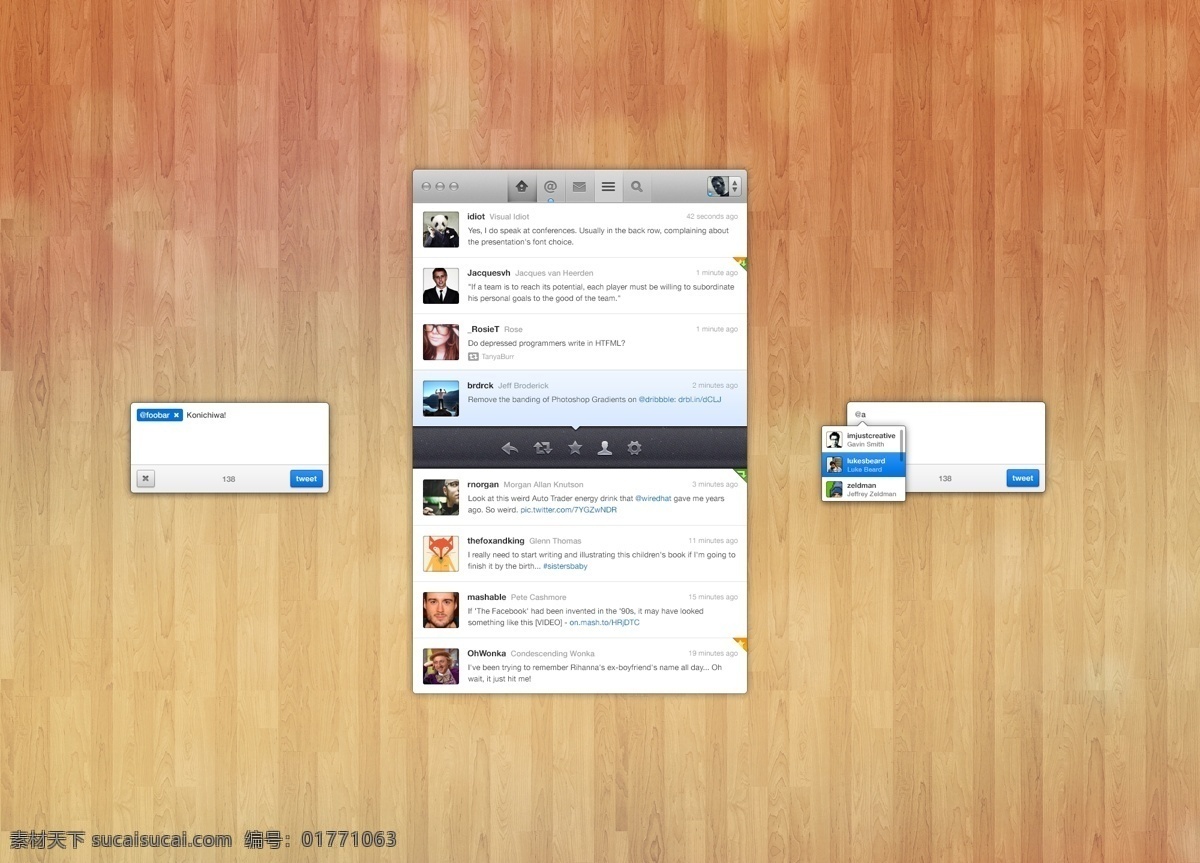Discard the Konichiwa compose window

click(146, 479)
